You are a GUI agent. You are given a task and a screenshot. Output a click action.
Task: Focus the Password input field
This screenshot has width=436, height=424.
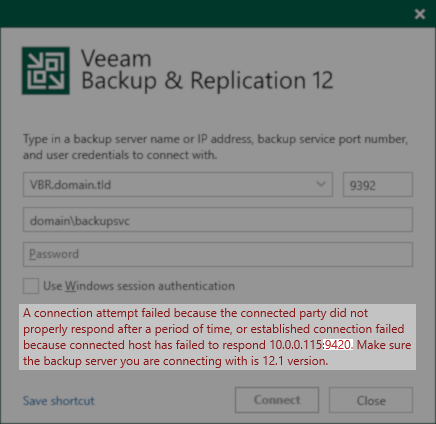click(218, 255)
